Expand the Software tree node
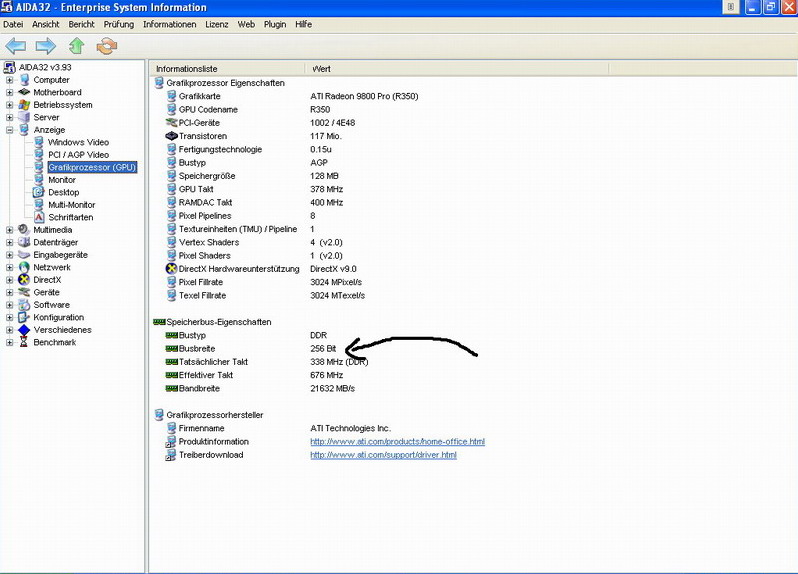 click(9, 305)
